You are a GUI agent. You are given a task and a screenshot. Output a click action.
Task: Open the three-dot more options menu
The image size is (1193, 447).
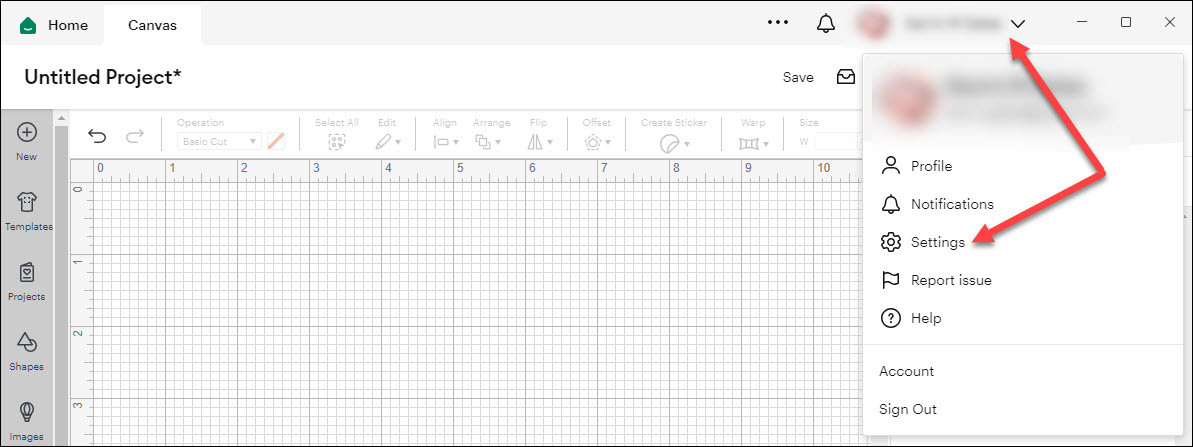[777, 23]
